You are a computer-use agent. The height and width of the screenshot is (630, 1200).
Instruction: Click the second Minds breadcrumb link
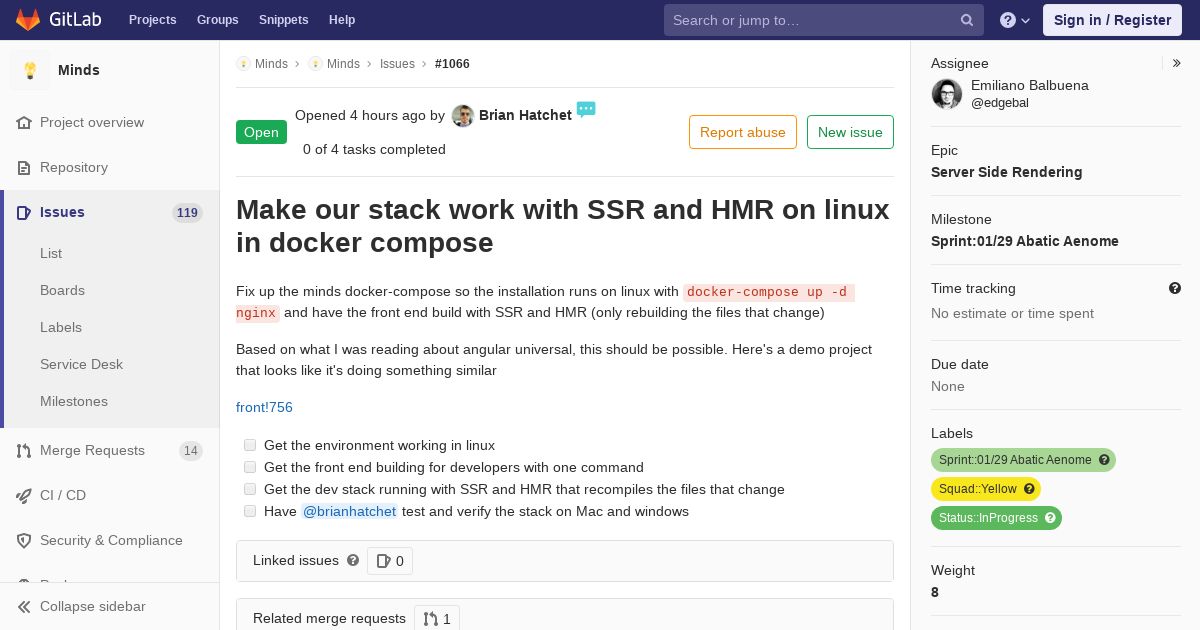tap(343, 64)
